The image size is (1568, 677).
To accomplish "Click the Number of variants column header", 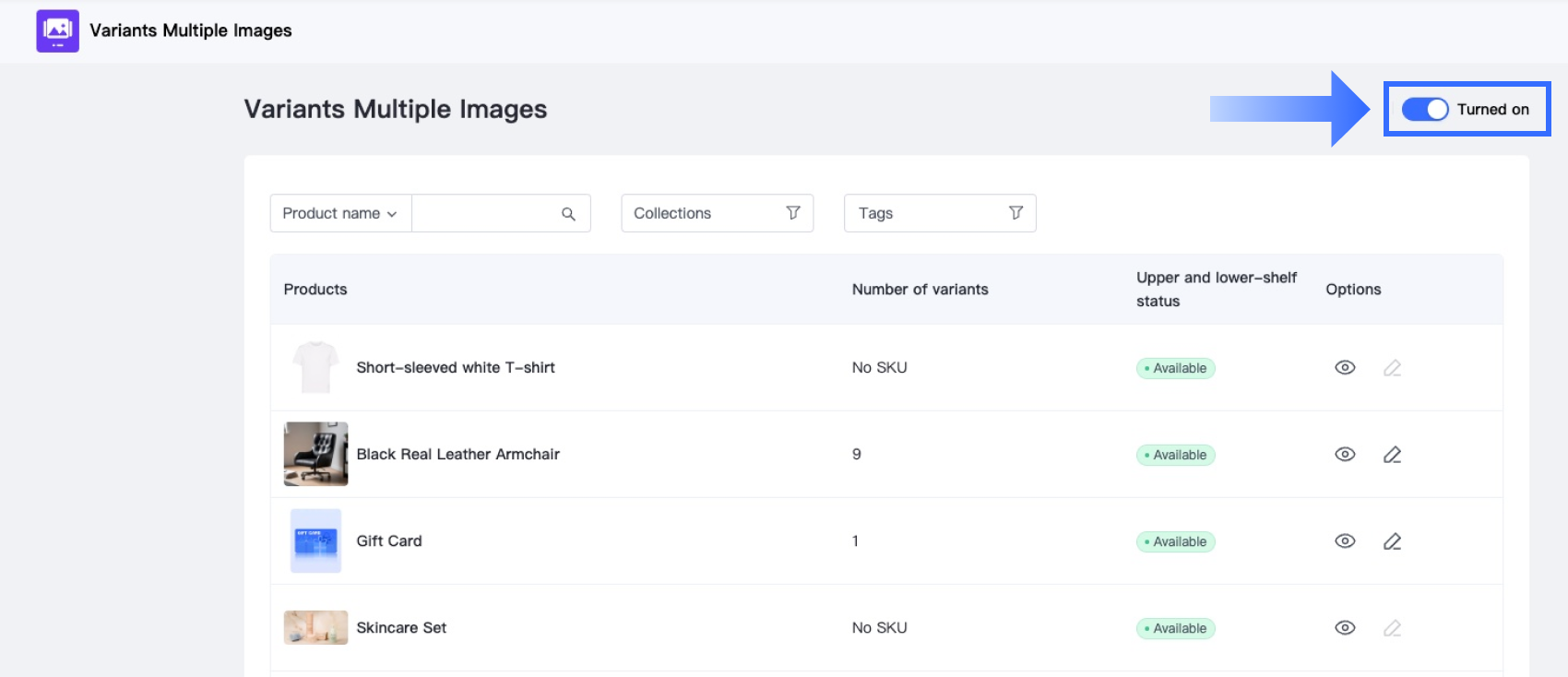I will point(920,290).
